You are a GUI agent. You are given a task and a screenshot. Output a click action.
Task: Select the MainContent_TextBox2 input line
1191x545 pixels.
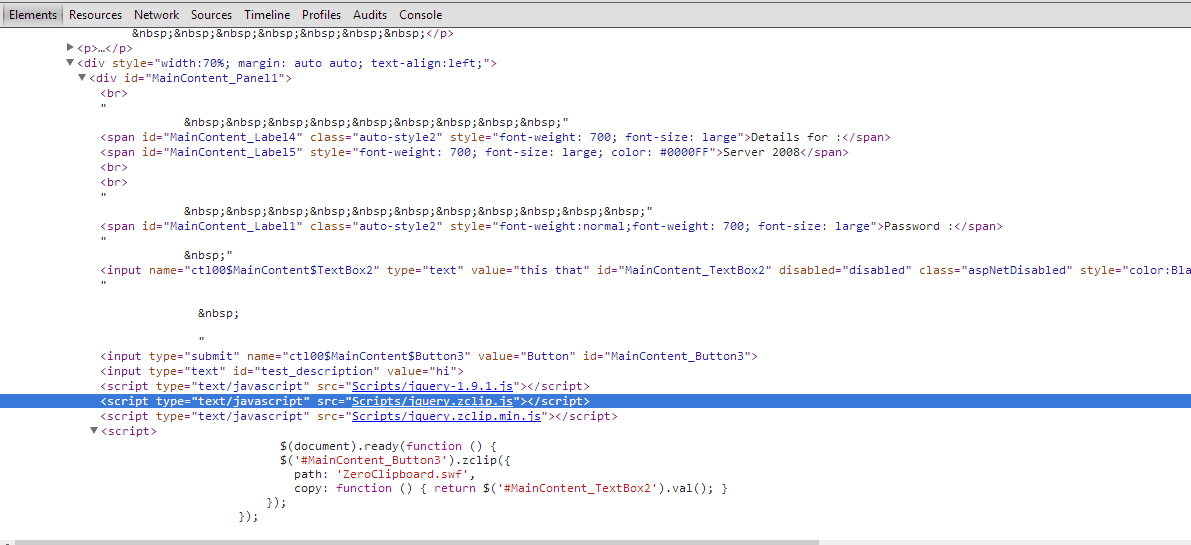click(646, 270)
